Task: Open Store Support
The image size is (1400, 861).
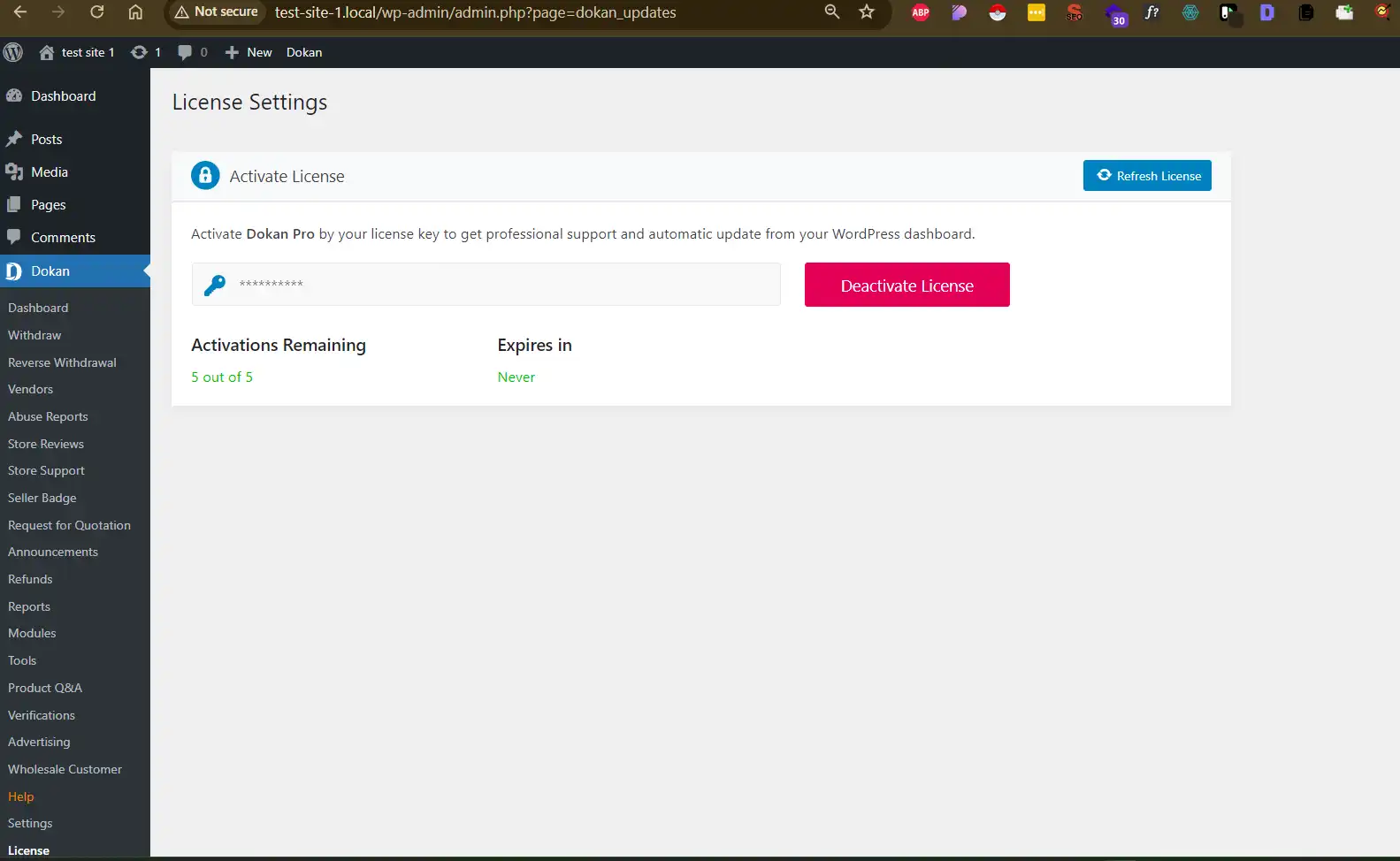Action: [x=46, y=470]
